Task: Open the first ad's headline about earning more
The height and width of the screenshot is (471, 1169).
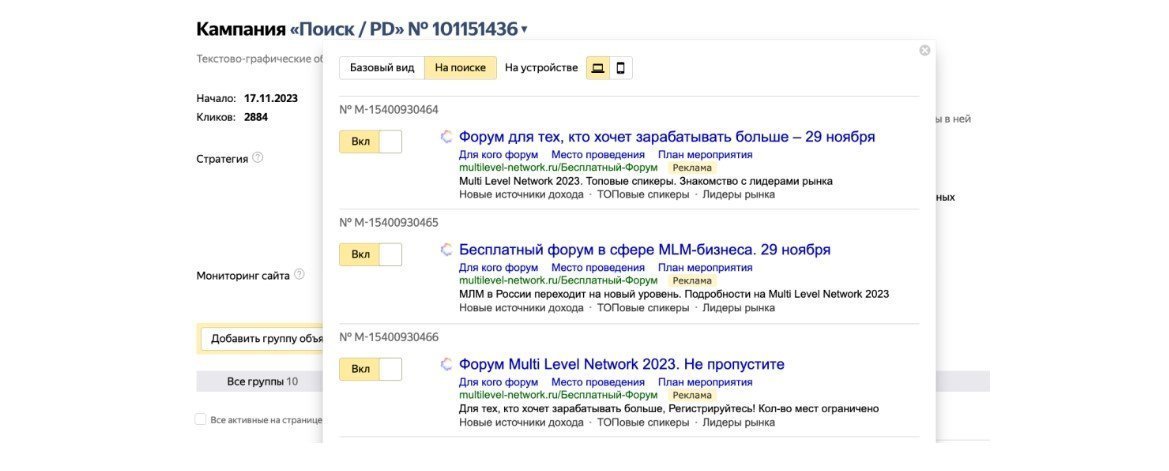Action: [x=666, y=137]
